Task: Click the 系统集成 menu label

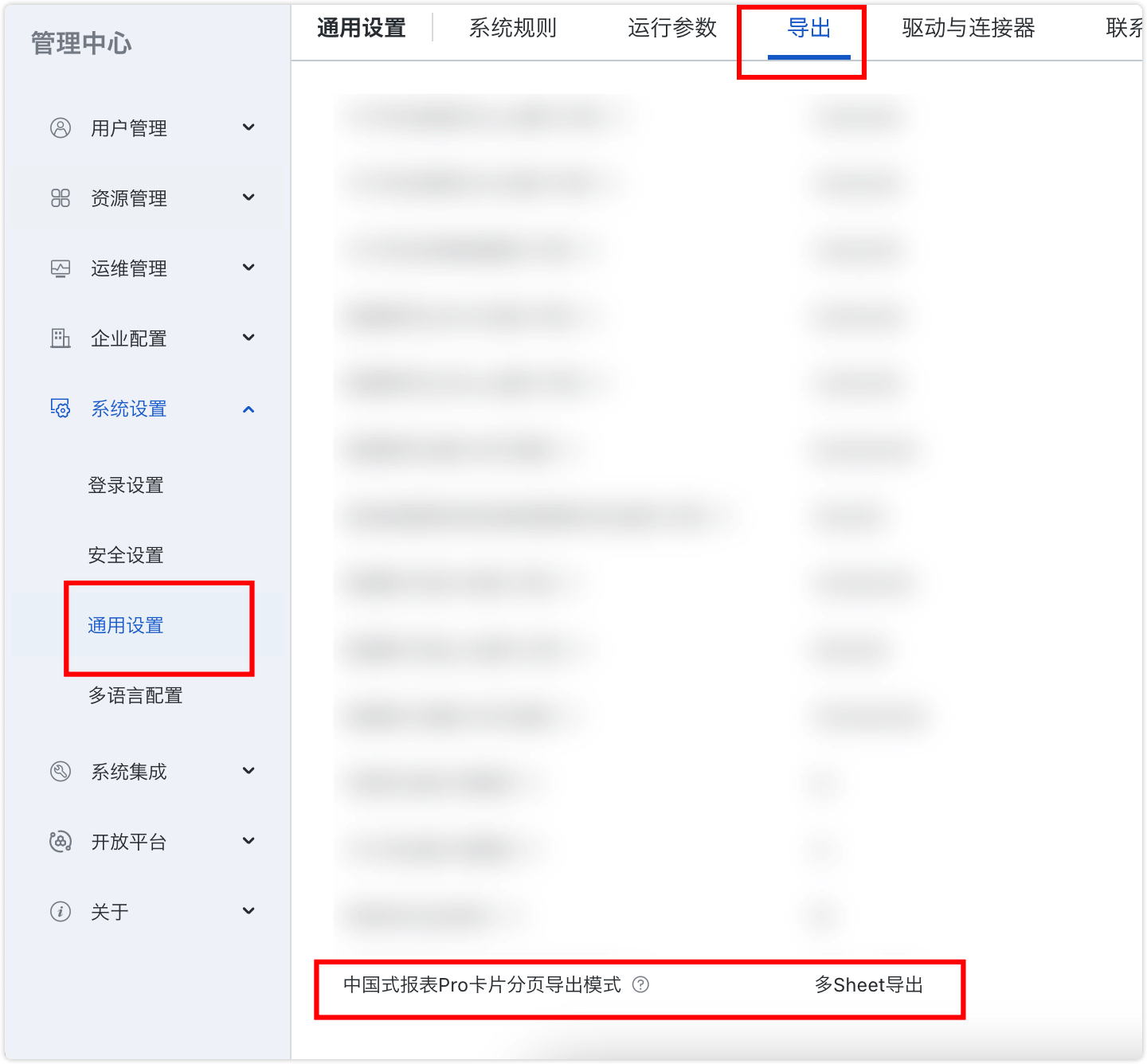Action: point(129,772)
